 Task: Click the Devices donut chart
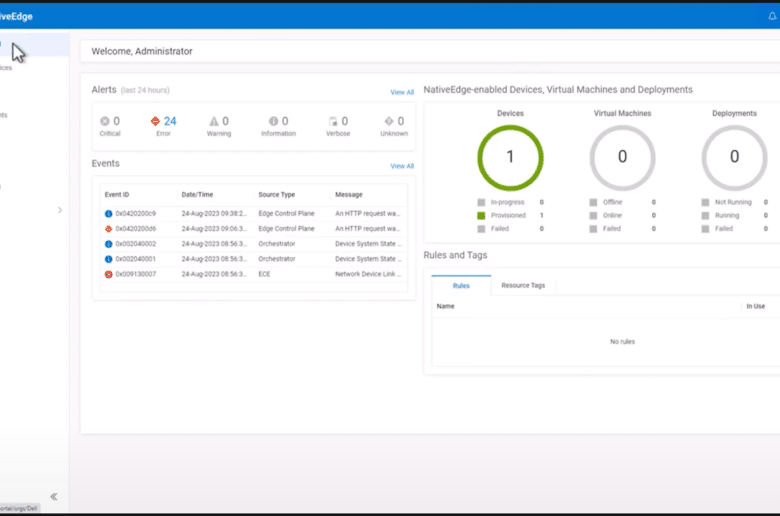[510, 157]
